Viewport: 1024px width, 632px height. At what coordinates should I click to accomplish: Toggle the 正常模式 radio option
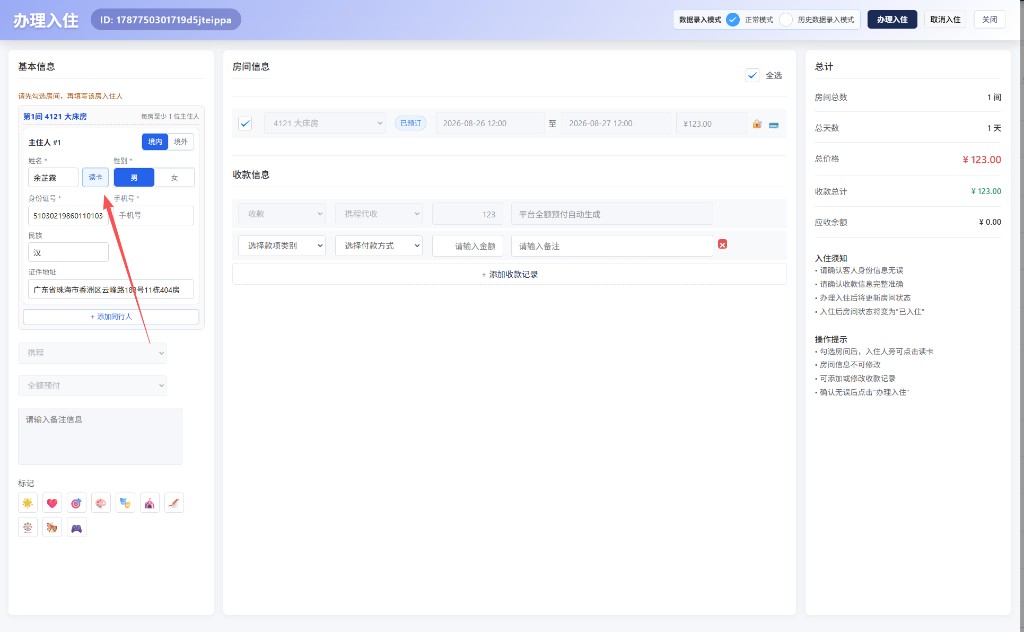tap(733, 20)
